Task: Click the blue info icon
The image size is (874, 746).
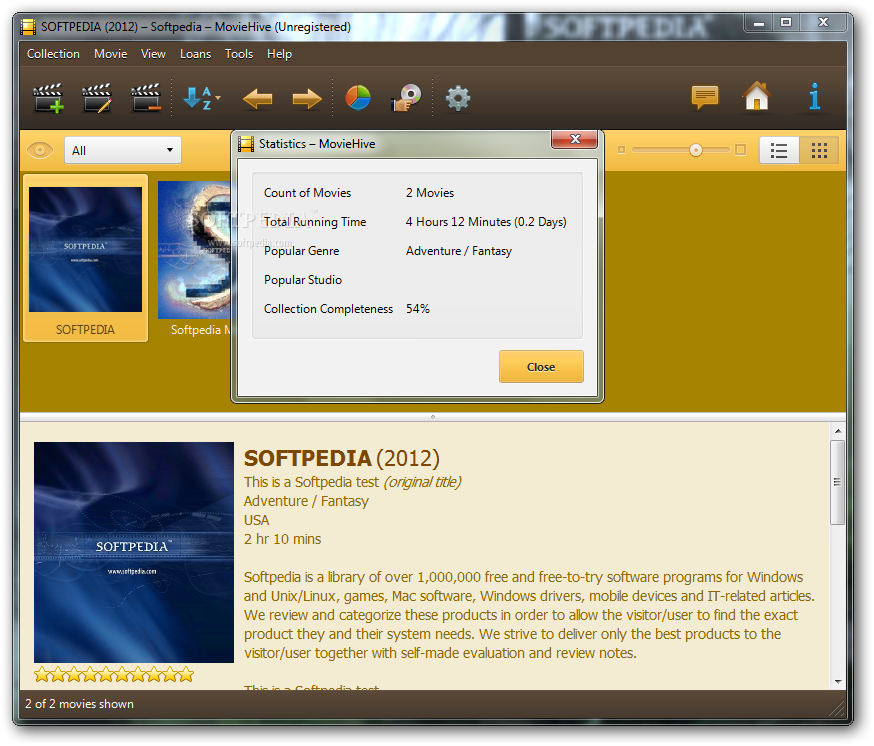Action: tap(814, 96)
